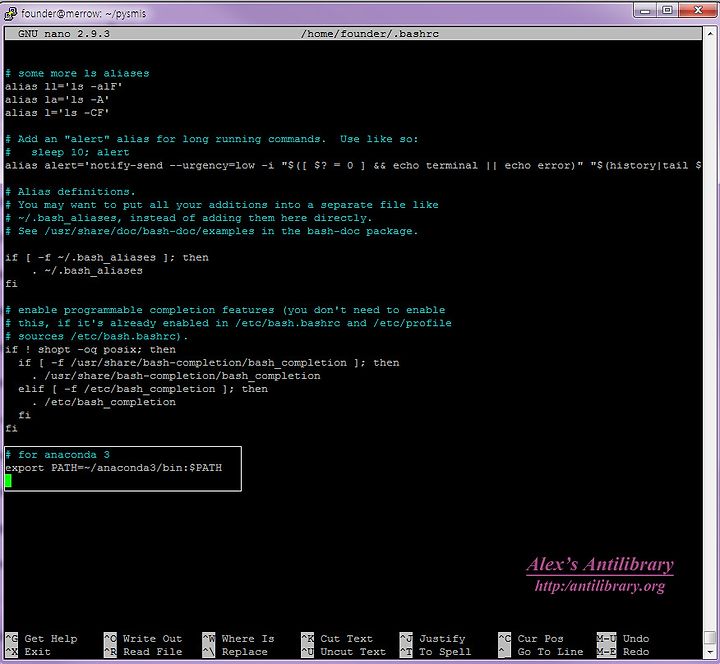Click the M-E Redo shortcut

click(623, 652)
